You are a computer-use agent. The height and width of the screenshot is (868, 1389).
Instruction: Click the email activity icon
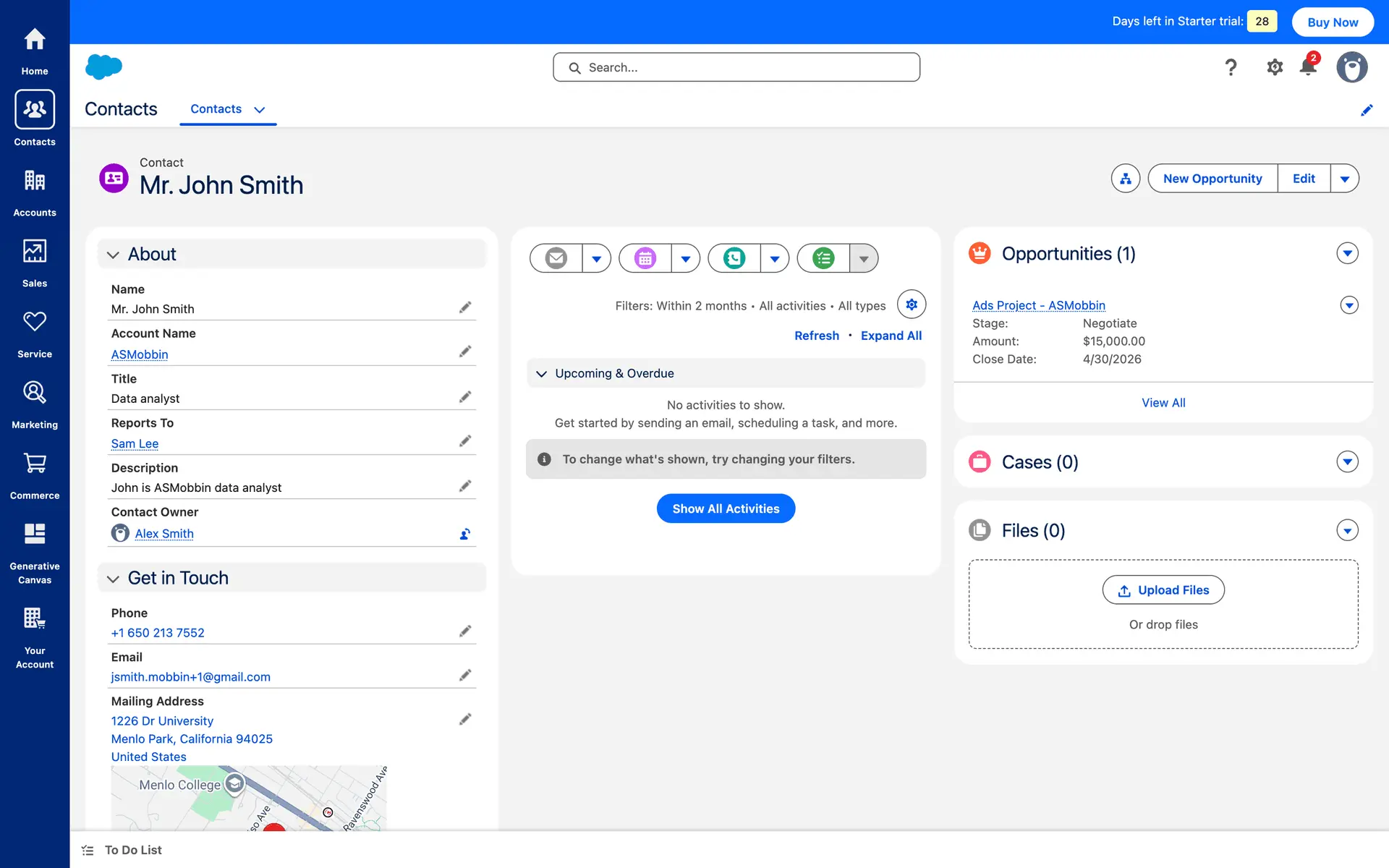(556, 258)
